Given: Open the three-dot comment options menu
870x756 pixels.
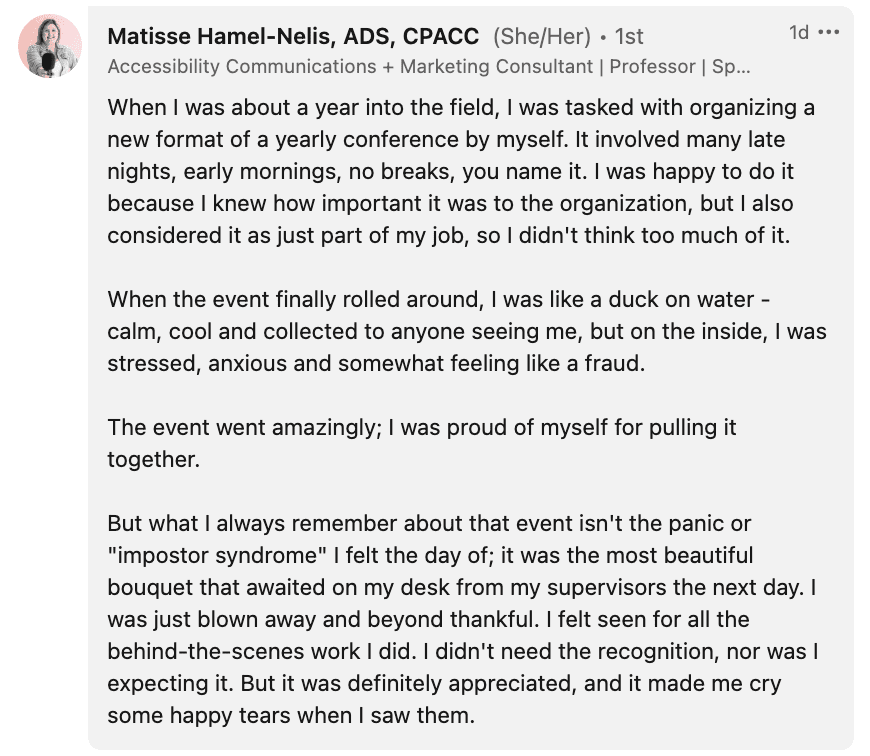Looking at the screenshot, I should tap(829, 33).
